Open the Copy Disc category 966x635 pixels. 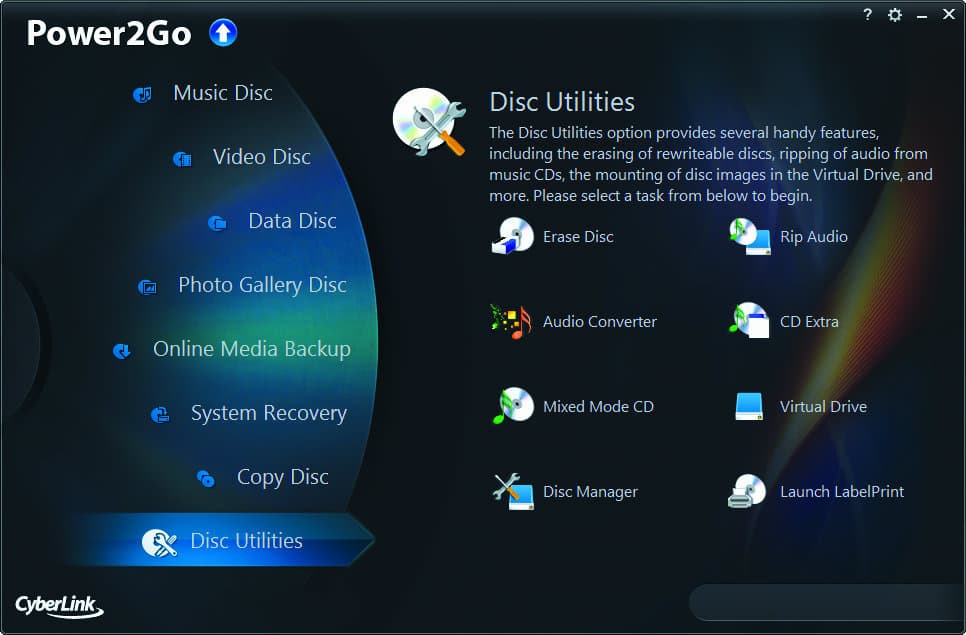coord(282,477)
